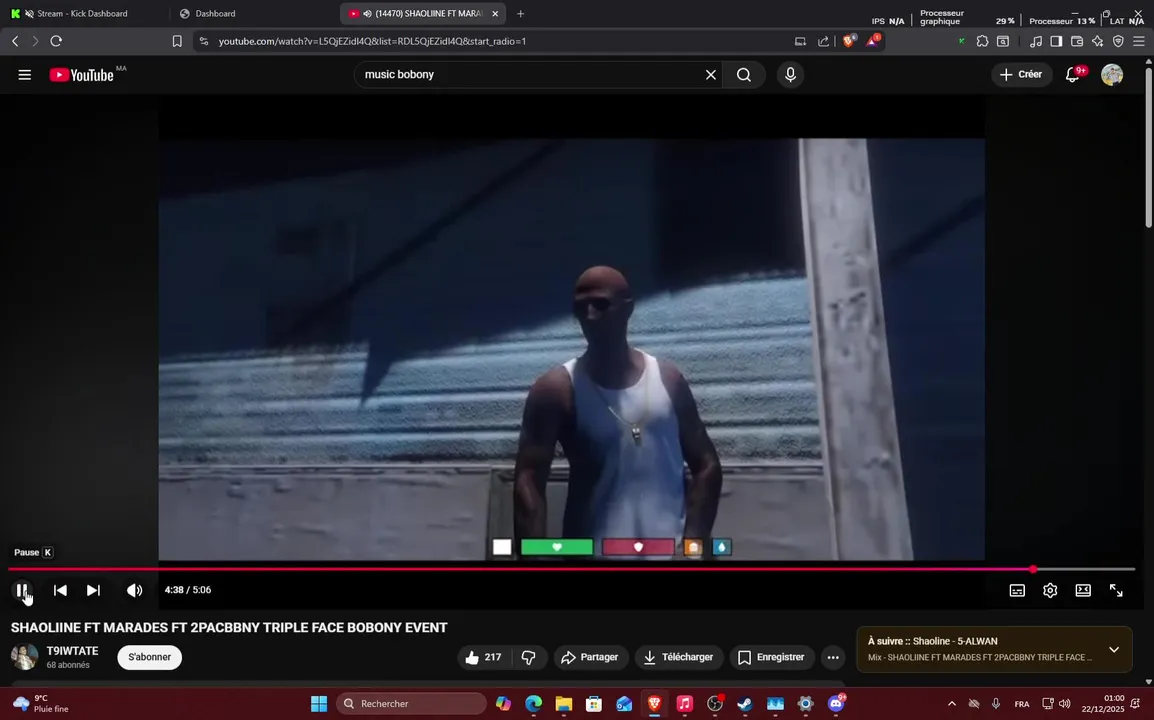Share this page from the address bar

click(824, 41)
